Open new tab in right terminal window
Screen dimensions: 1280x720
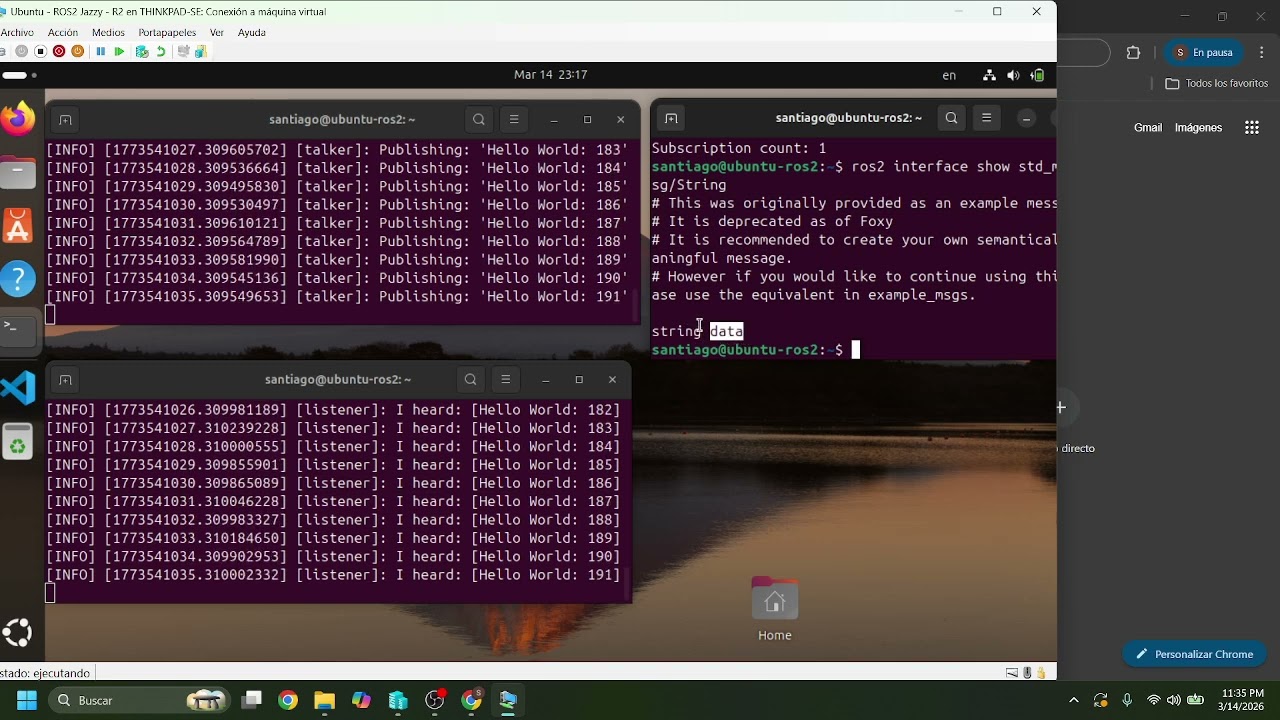pyautogui.click(x=671, y=118)
